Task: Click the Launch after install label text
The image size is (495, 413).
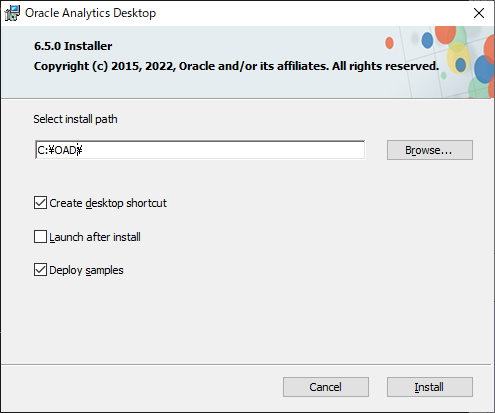Action: [95, 237]
